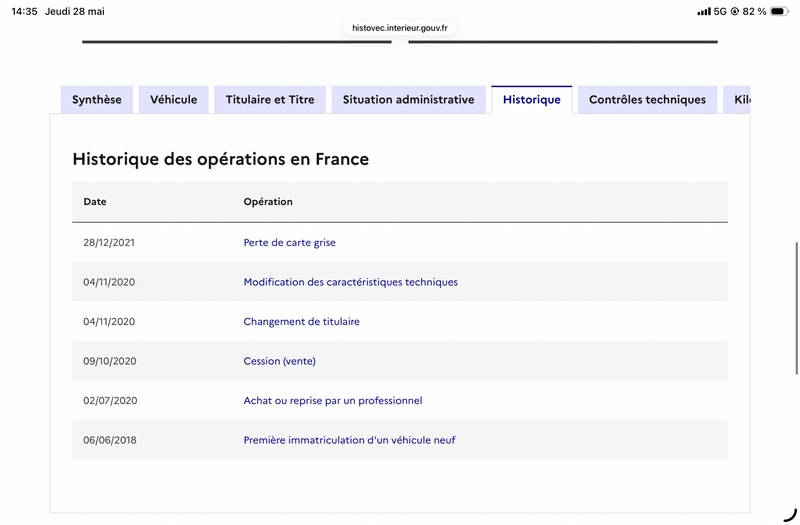Tap the clock showing 14:35
Screen dimensions: 800x525
(24, 11)
